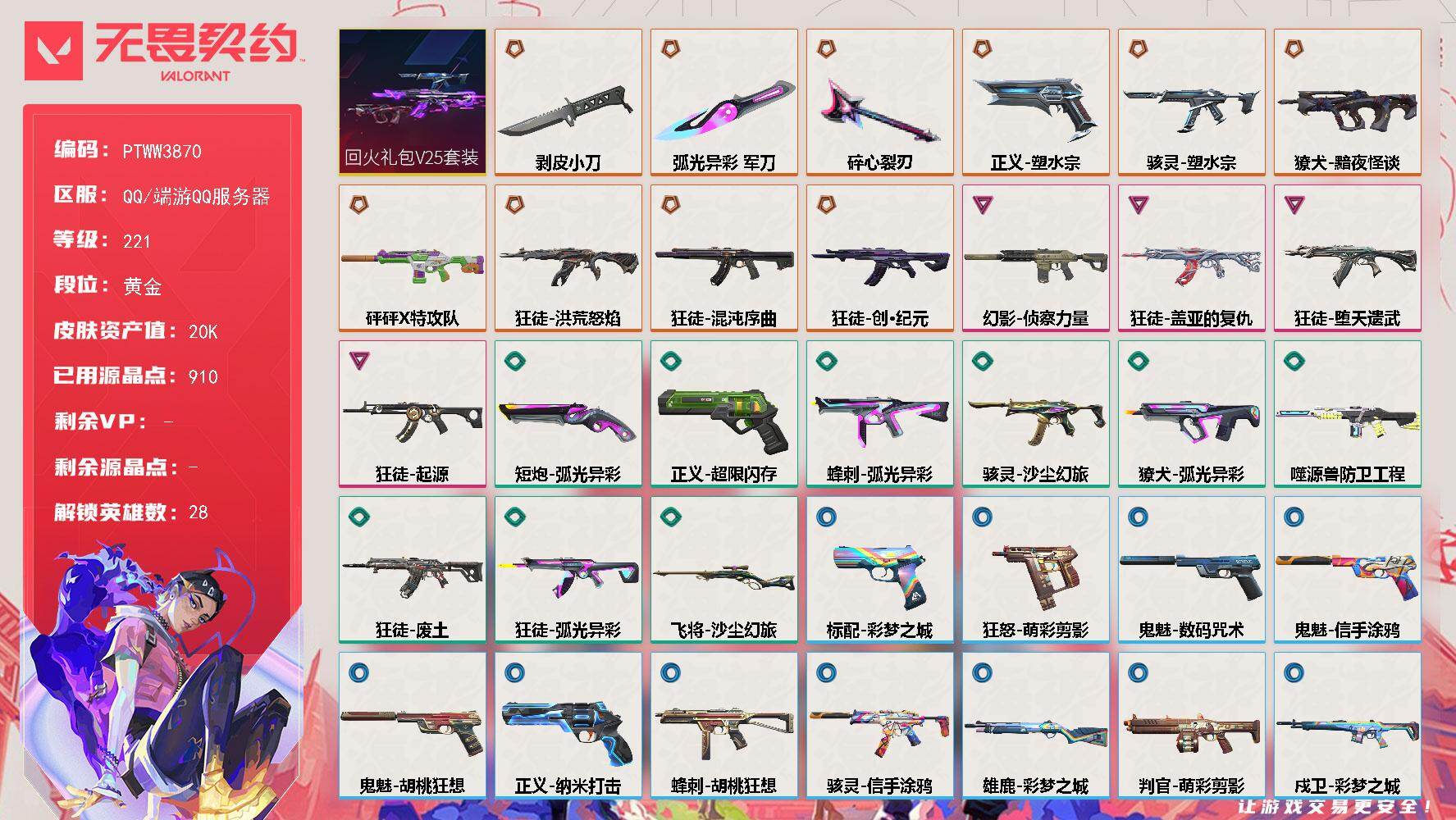Click the 标配-彩梦之城 rainbow pistol
Screen dimensions: 1456x820
879,569
